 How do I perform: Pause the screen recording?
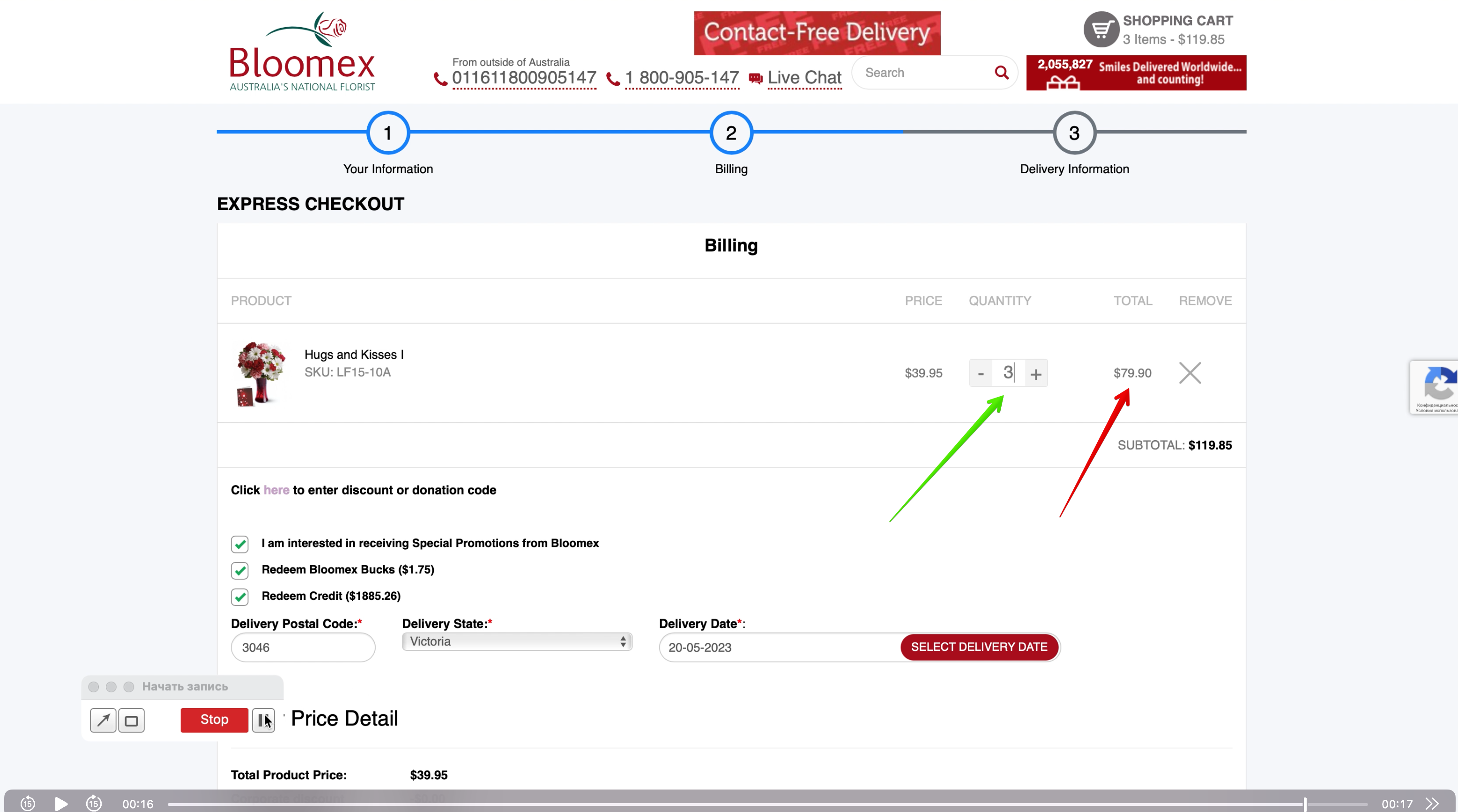(x=263, y=720)
